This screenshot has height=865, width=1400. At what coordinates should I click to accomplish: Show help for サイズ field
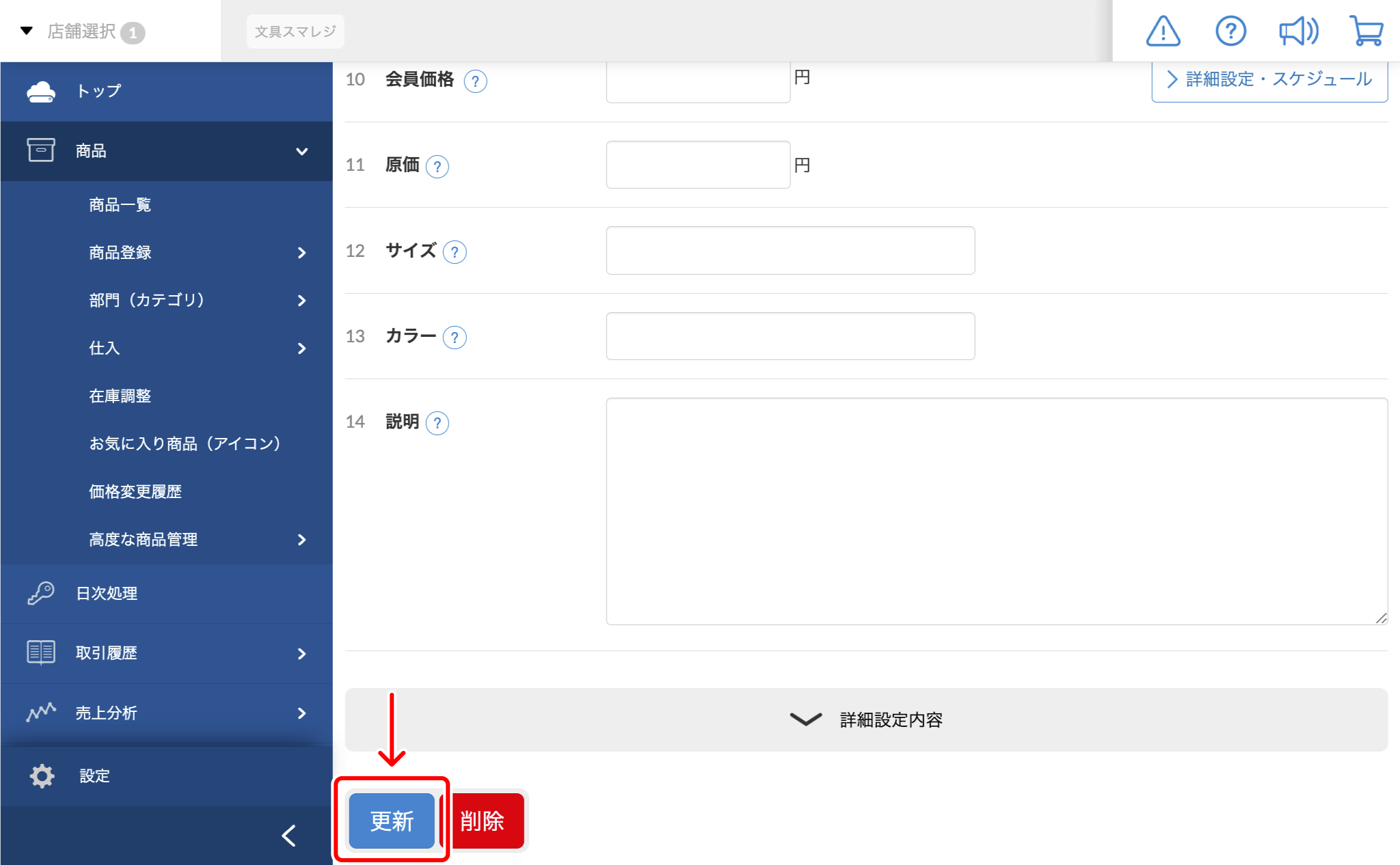click(x=455, y=252)
